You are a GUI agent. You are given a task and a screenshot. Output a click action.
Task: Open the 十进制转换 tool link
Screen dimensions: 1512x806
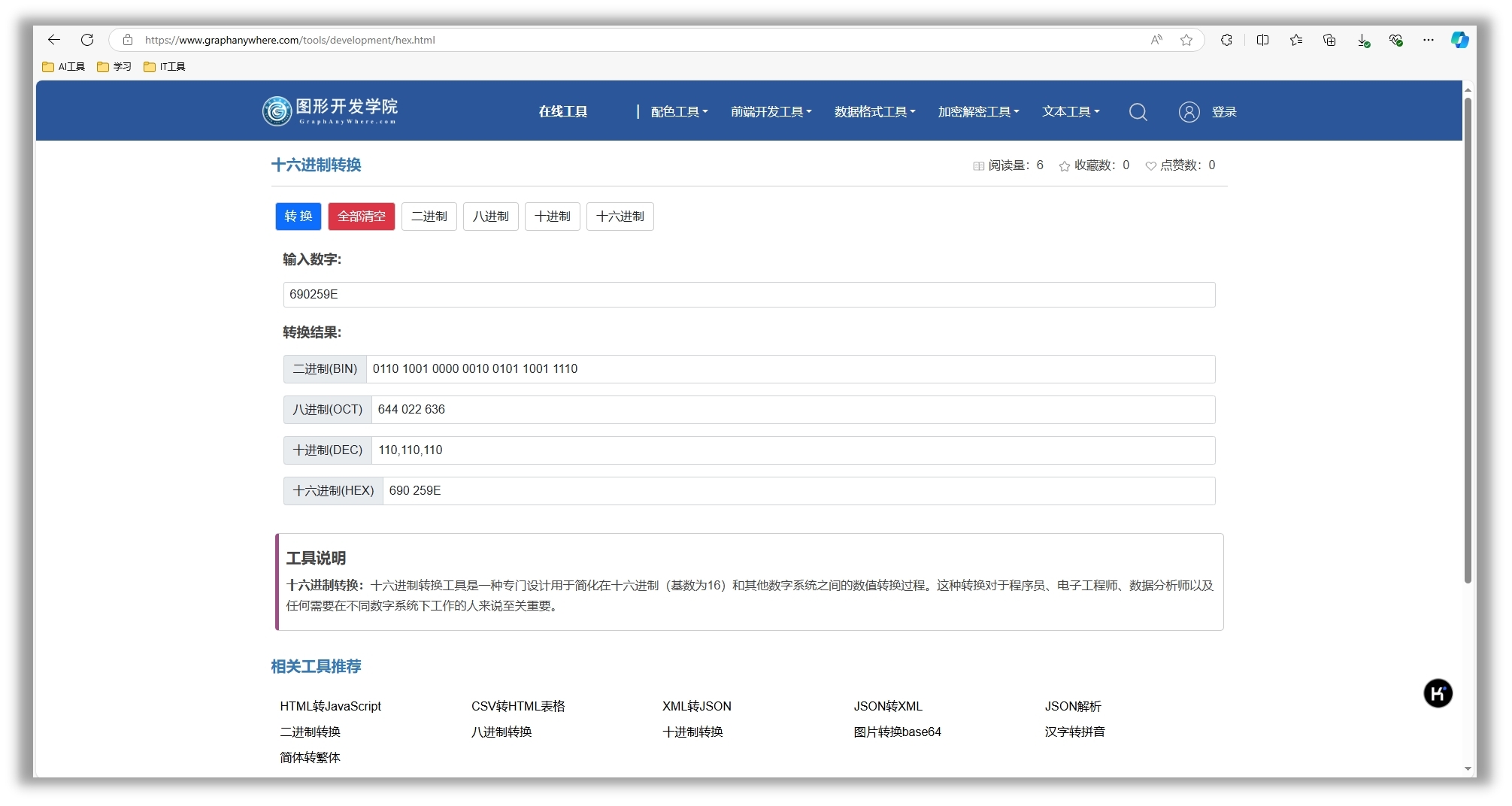692,732
